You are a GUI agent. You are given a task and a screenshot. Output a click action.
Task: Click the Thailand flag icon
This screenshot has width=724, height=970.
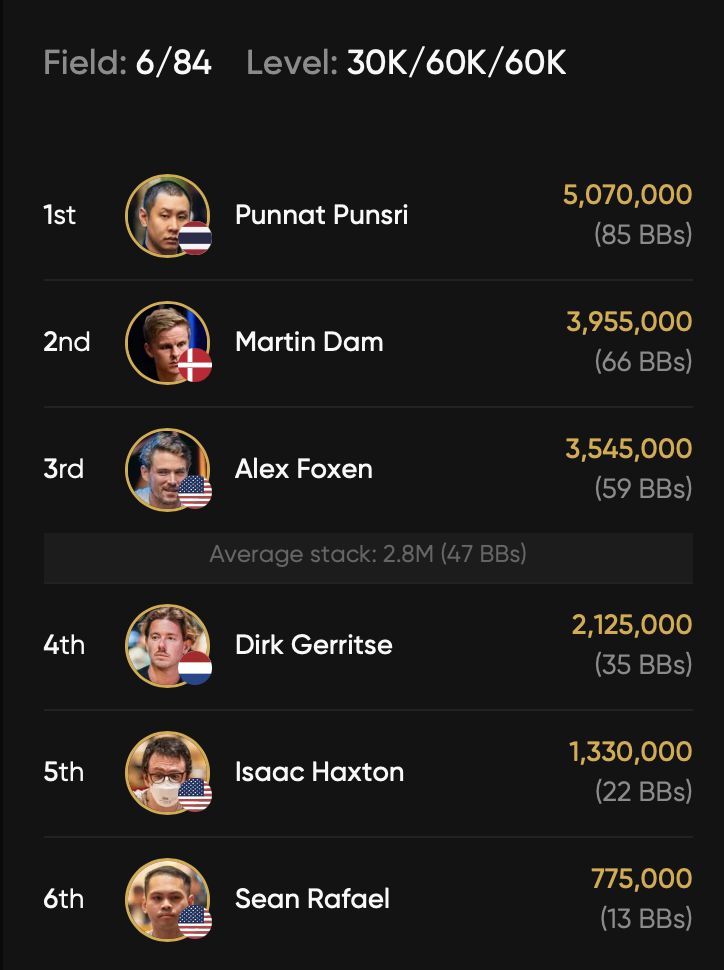tap(195, 238)
